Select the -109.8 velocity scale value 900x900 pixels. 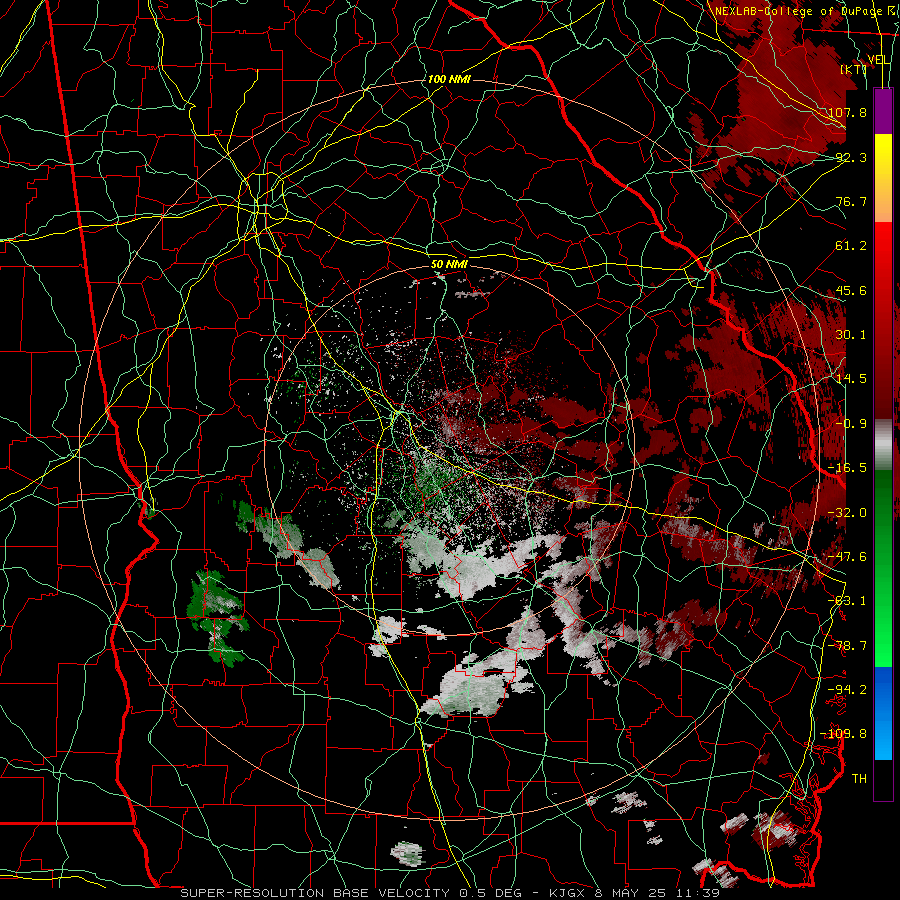pyautogui.click(x=844, y=734)
